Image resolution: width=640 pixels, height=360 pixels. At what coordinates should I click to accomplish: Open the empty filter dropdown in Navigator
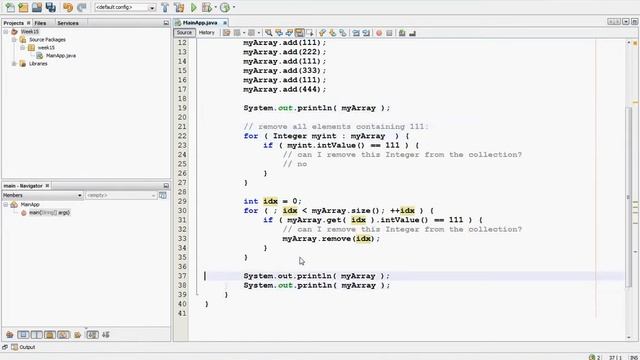point(121,196)
